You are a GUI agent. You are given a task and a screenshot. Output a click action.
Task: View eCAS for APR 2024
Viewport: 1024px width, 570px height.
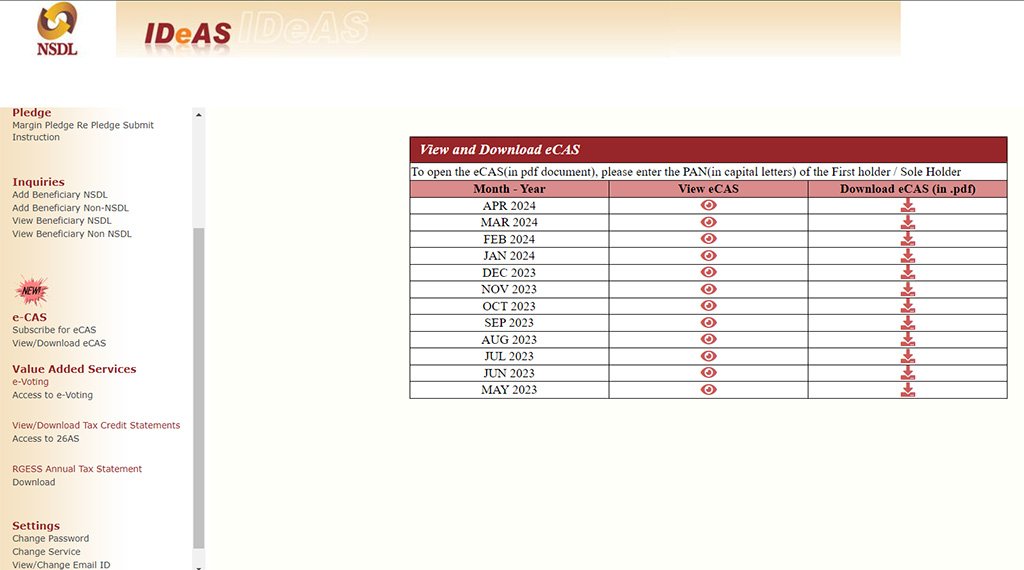point(709,205)
